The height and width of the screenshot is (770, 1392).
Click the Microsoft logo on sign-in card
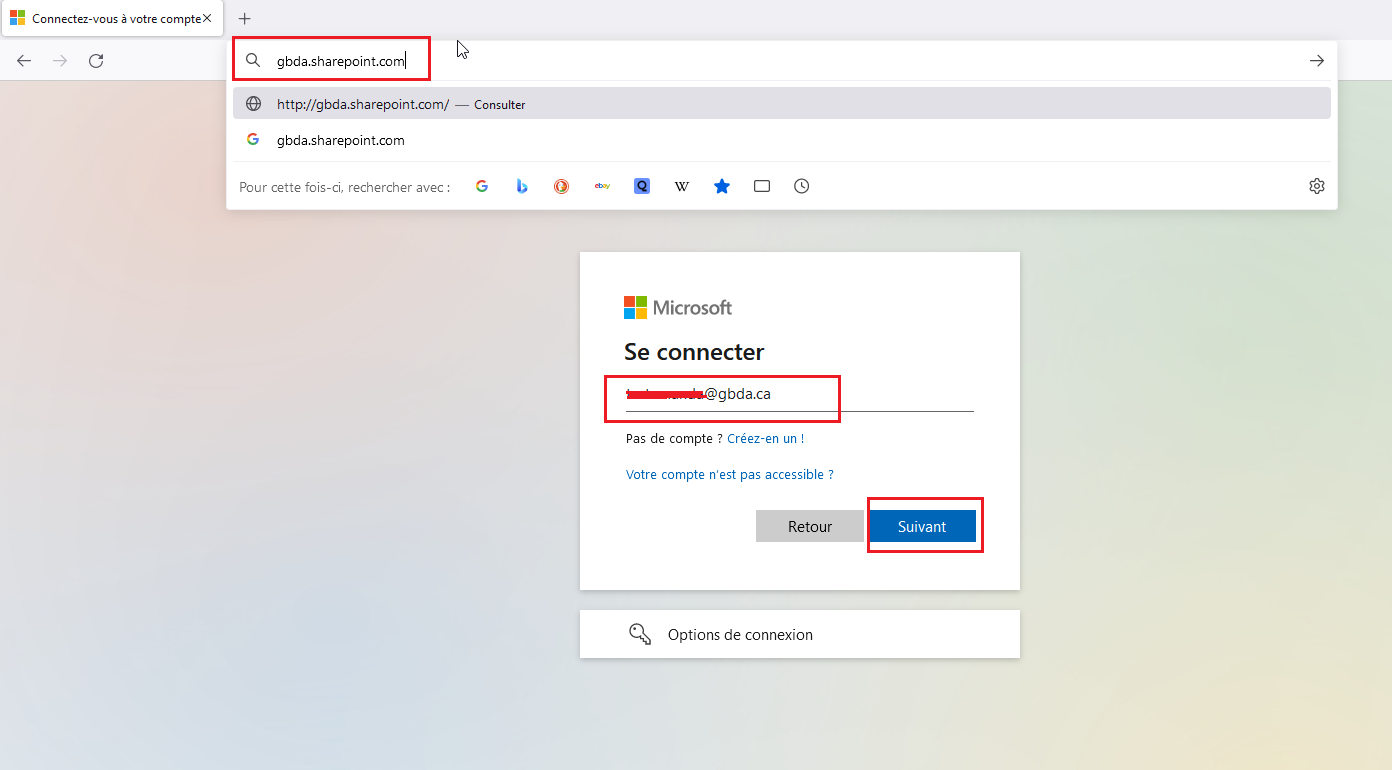[x=678, y=308]
